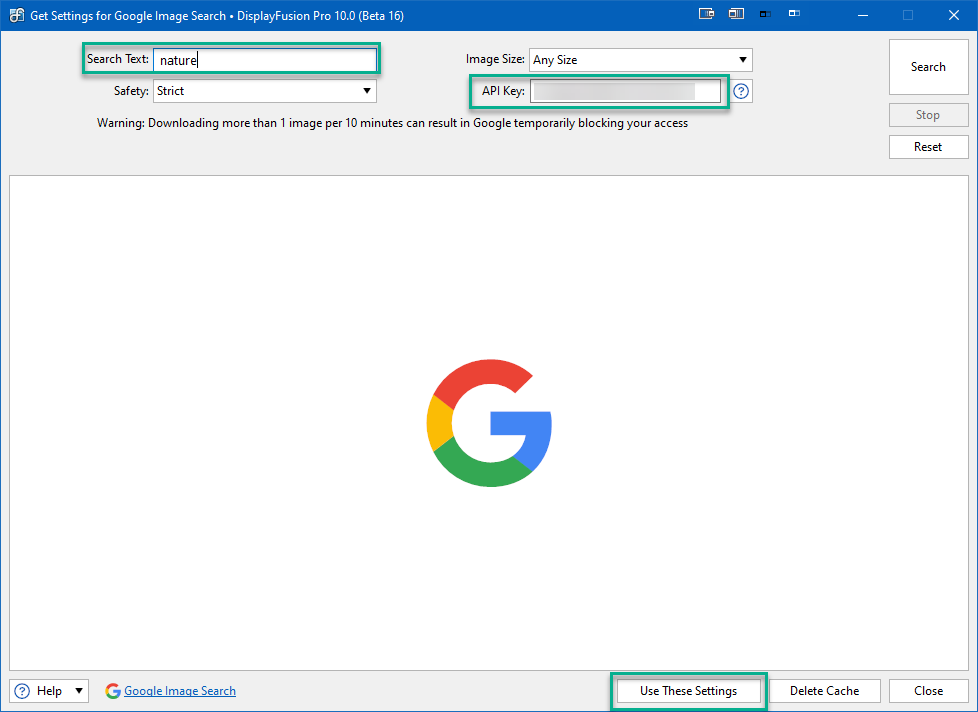This screenshot has width=978, height=712.
Task: Click into the Search Text field
Action: point(264,60)
